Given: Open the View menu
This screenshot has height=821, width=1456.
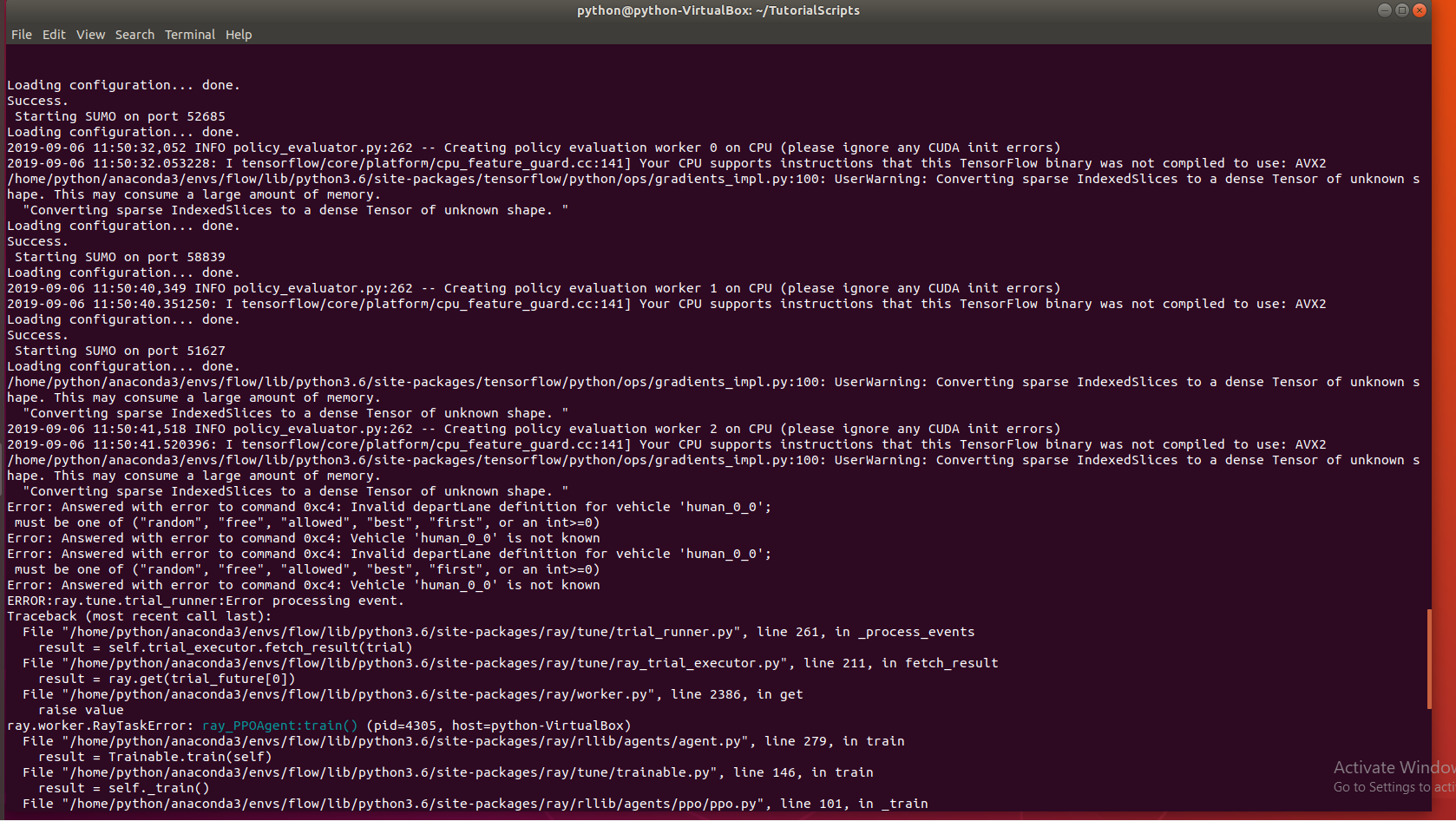Looking at the screenshot, I should 90,34.
